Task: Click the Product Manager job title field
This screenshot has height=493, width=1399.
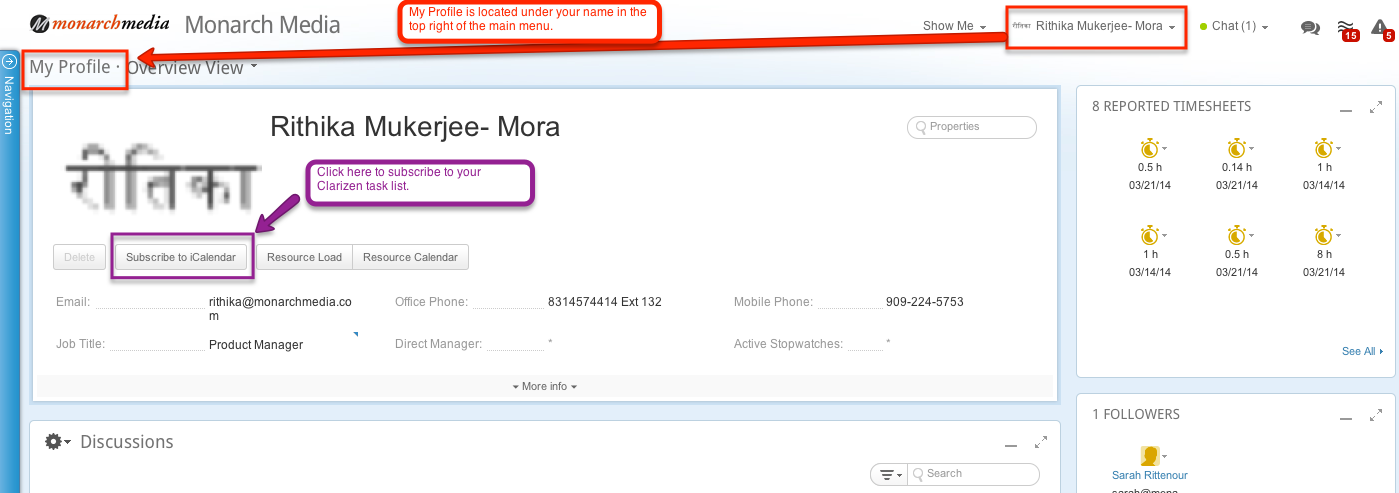Action: pos(256,344)
